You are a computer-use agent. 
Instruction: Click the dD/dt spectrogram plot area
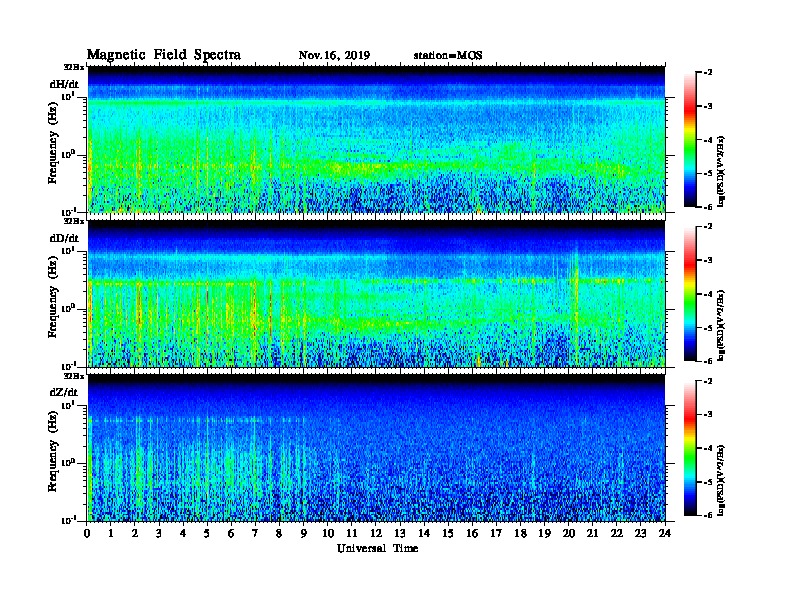(376, 294)
